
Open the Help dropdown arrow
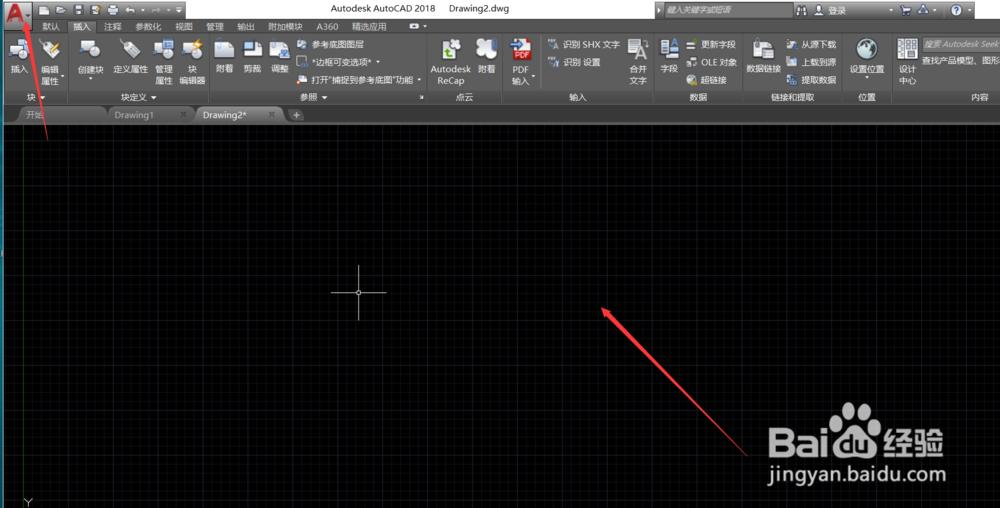coord(969,10)
